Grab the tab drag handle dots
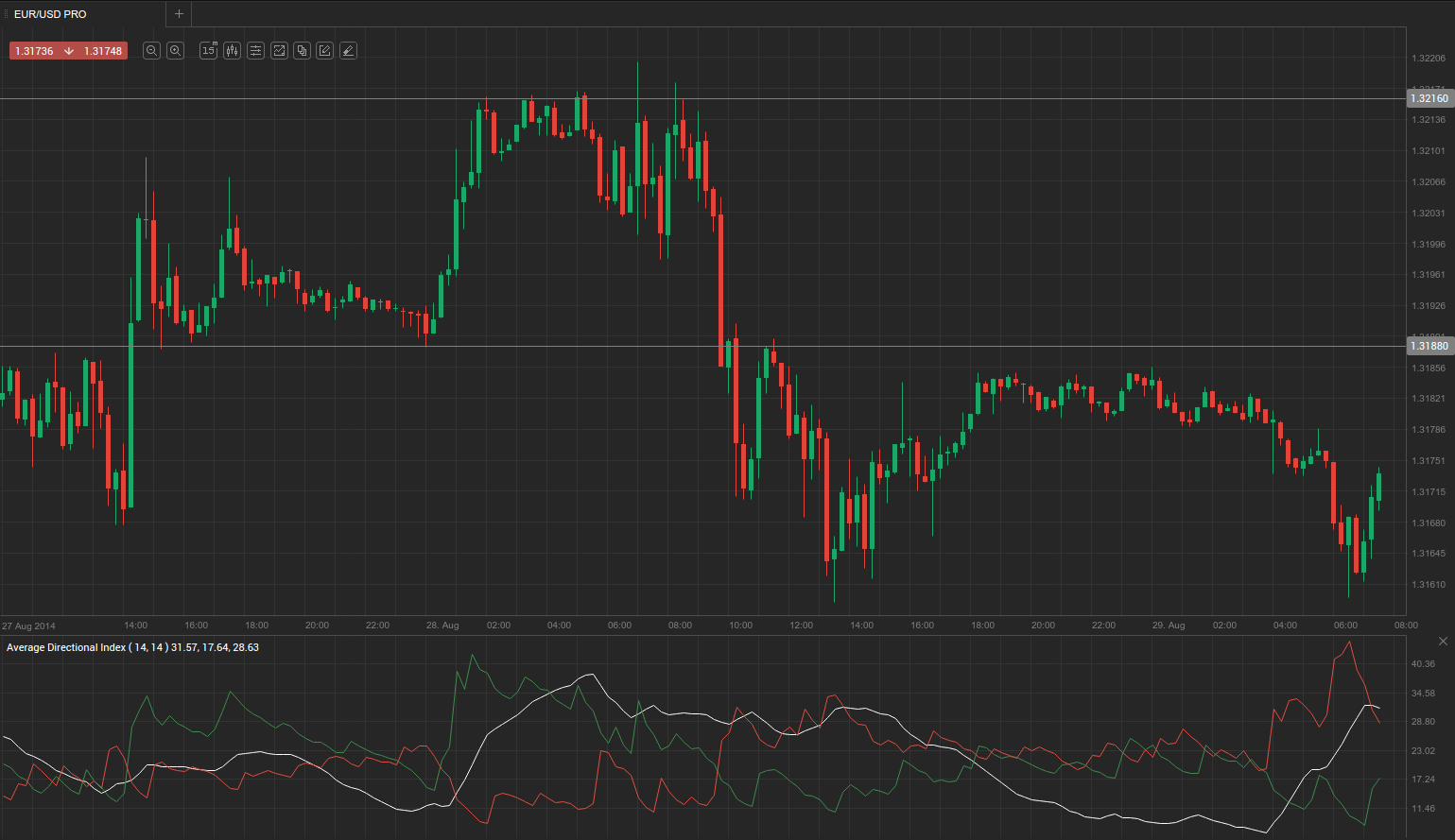Viewport: 1455px width, 840px height. point(5,14)
